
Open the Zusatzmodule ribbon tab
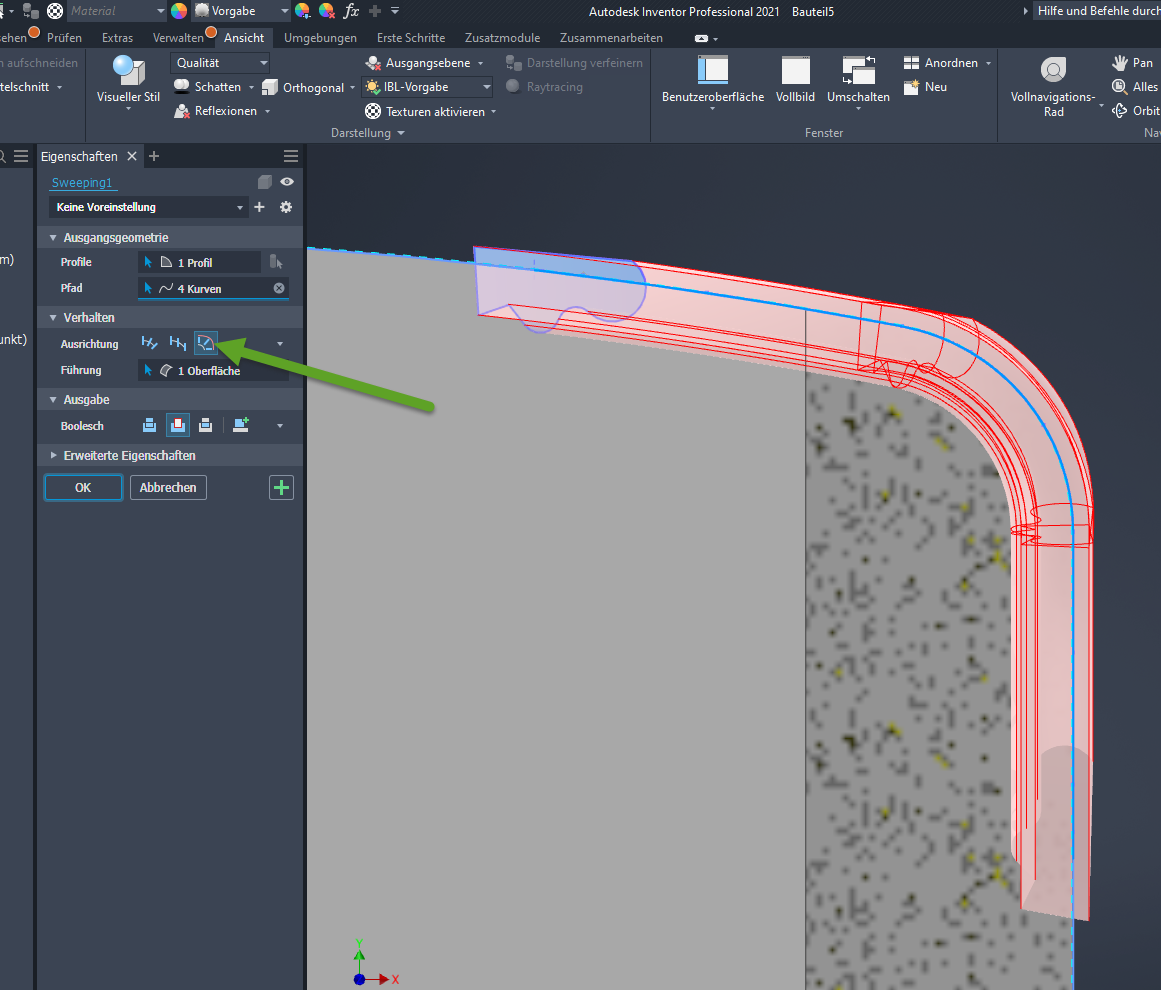coord(500,38)
